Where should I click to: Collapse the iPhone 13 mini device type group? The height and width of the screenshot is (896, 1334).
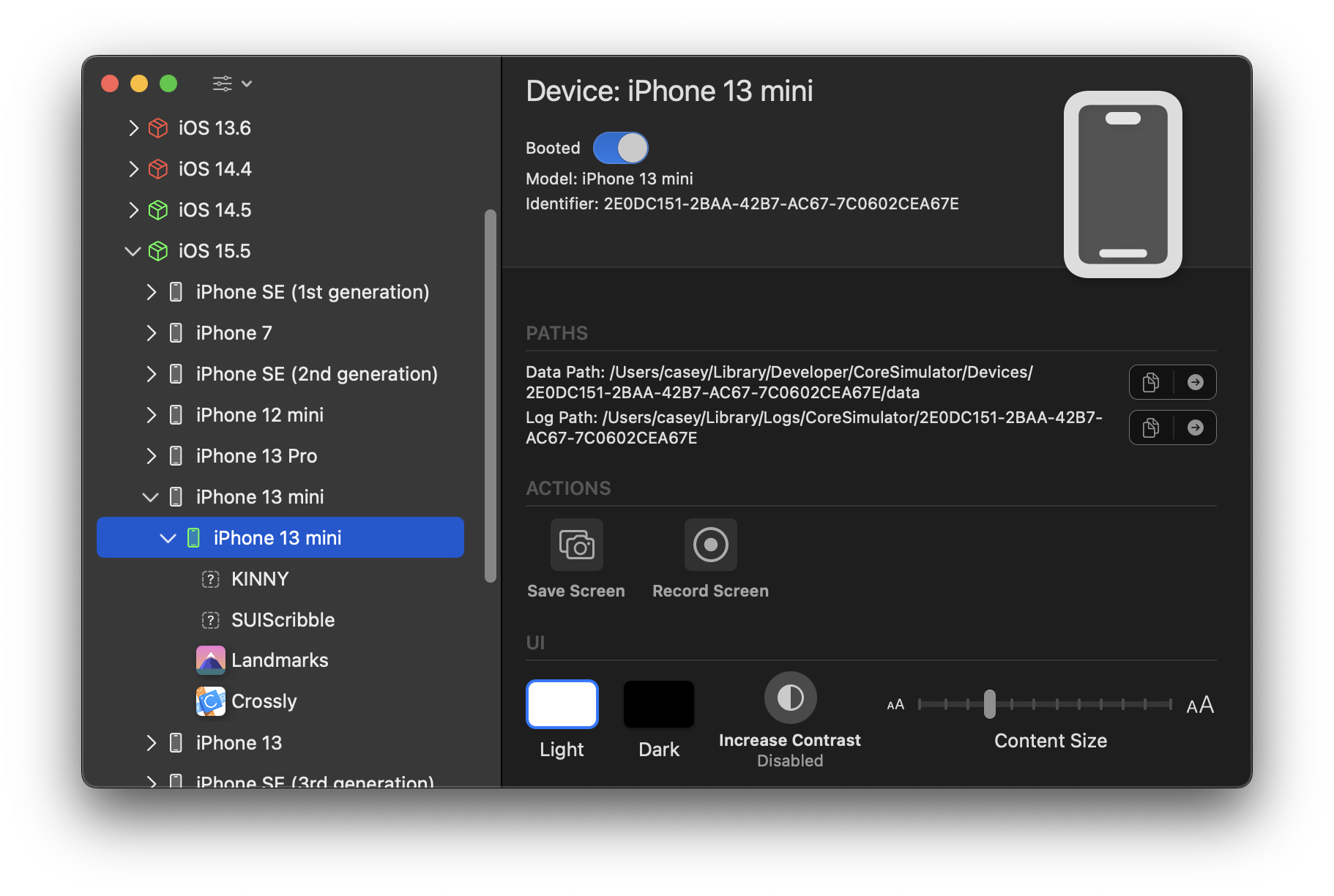tap(150, 497)
